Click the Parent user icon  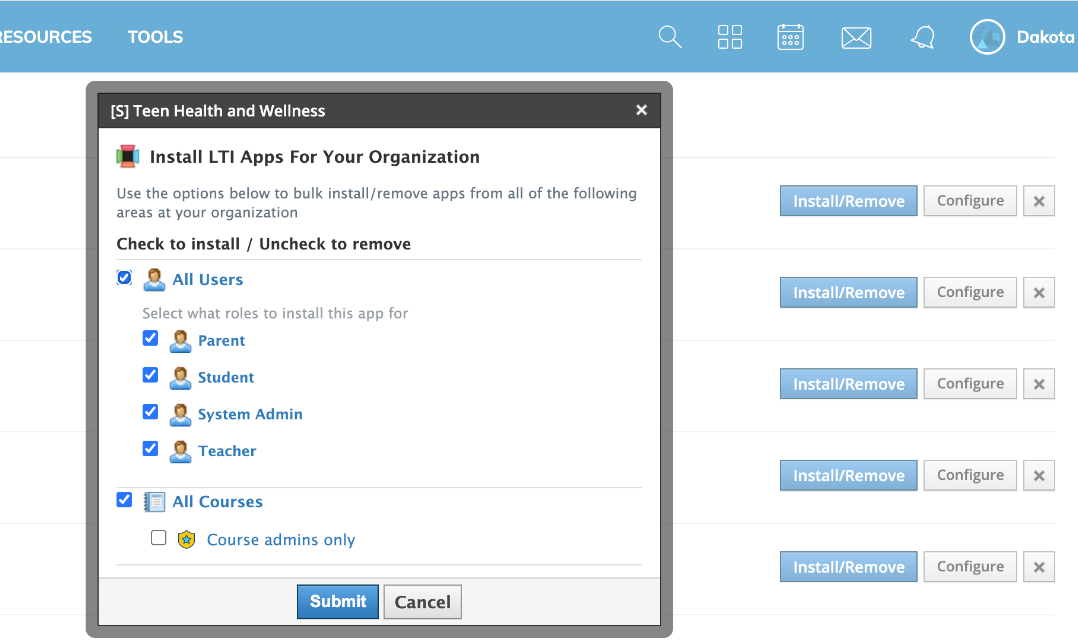[x=180, y=340]
